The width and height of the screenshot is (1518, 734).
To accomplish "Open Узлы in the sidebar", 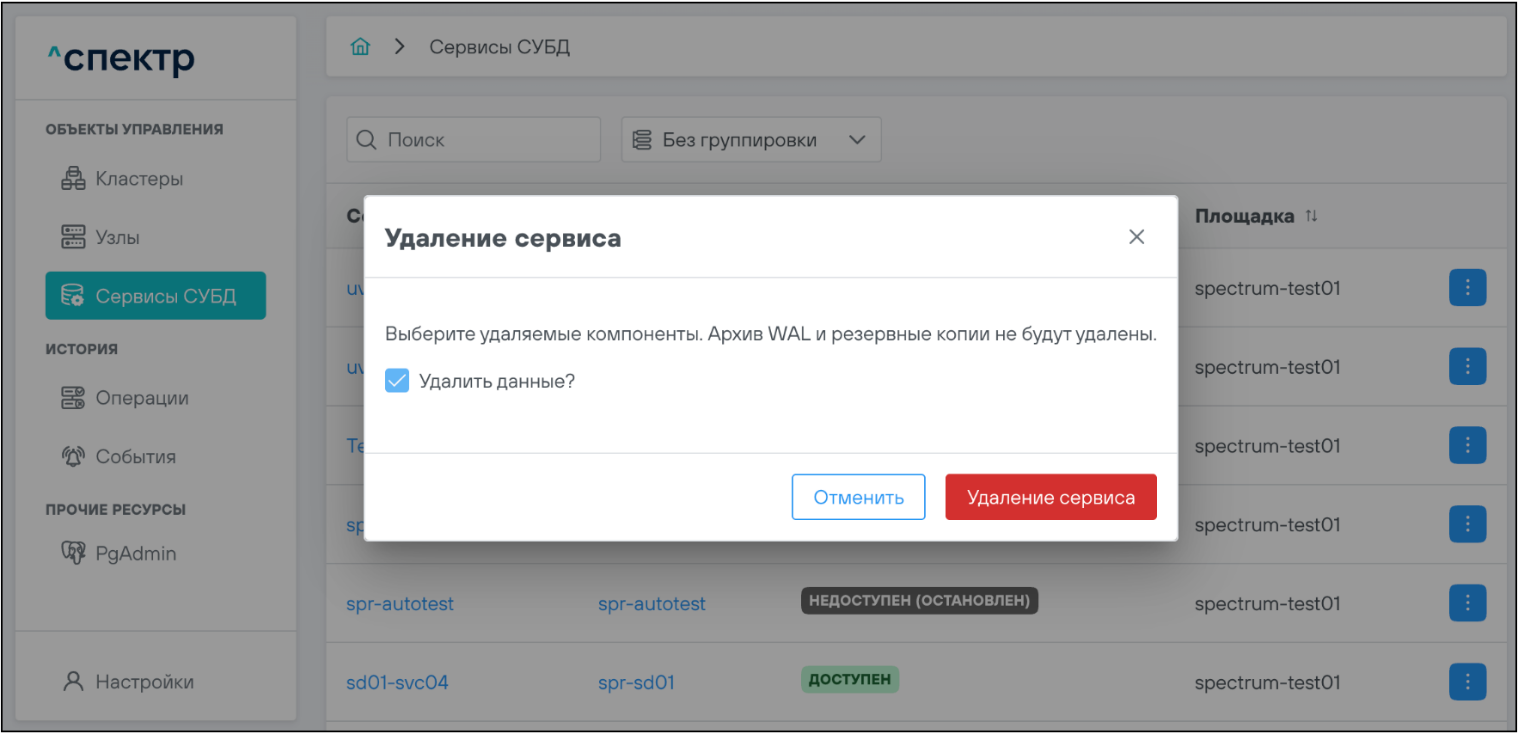I will 117,238.
